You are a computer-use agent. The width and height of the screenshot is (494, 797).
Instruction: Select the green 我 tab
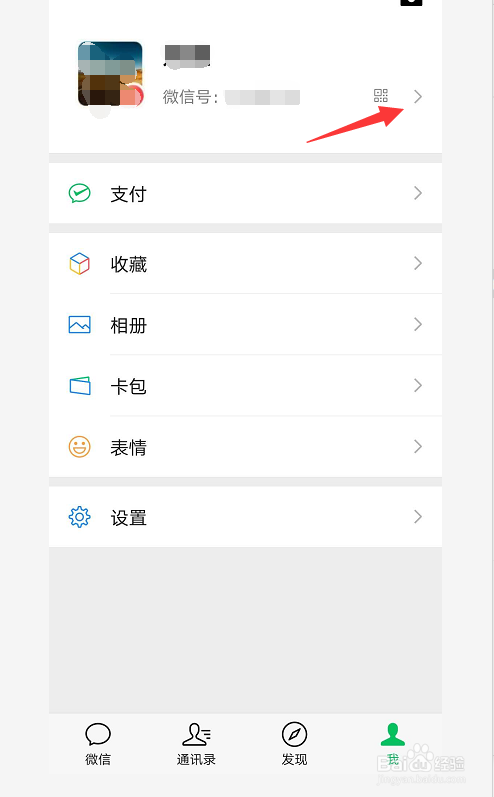point(393,744)
